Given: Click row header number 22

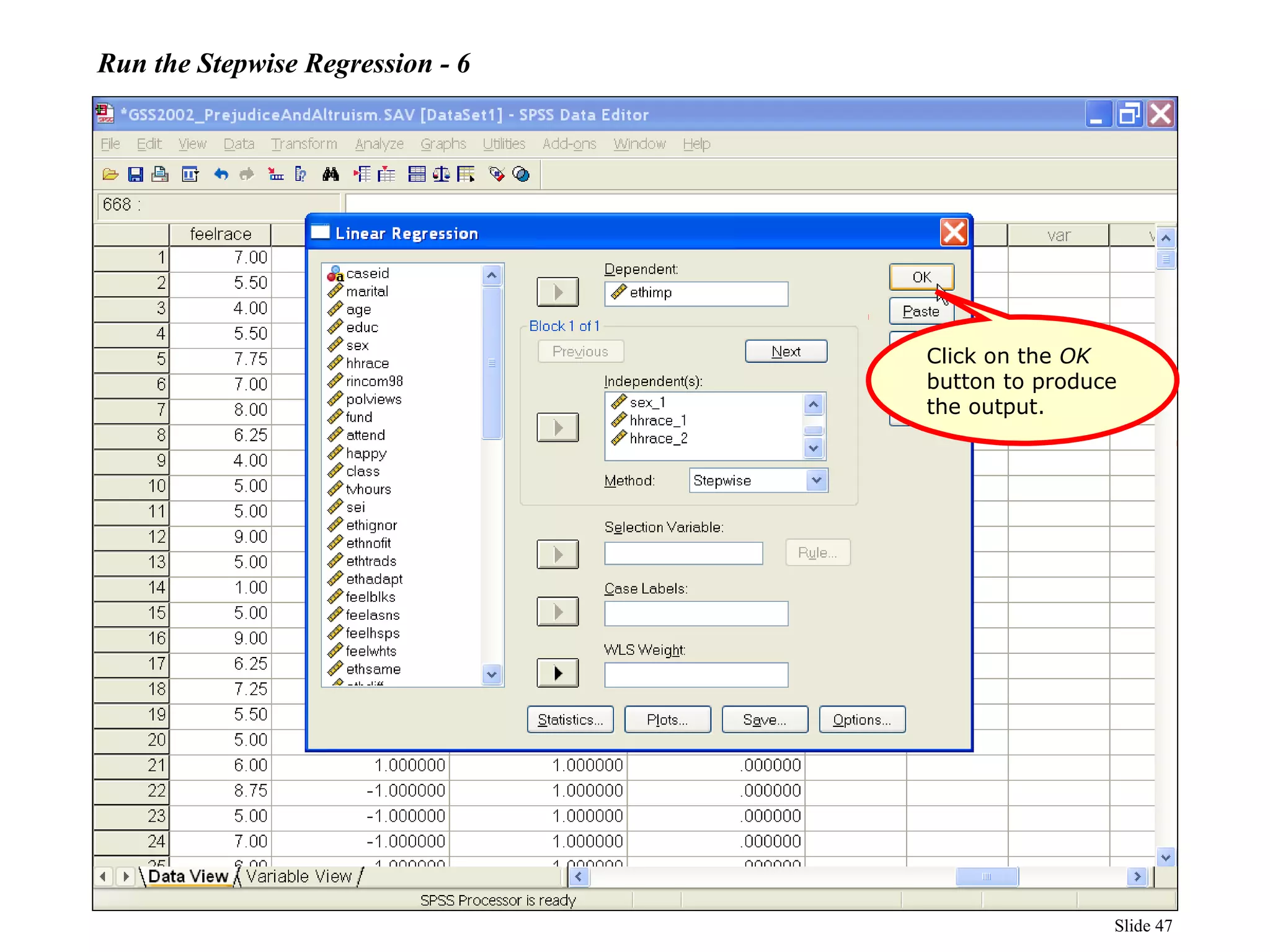Looking at the screenshot, I should [131, 791].
